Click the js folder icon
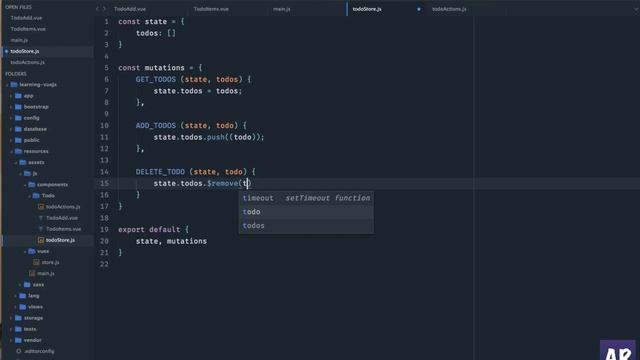The width and height of the screenshot is (640, 360). (27, 173)
